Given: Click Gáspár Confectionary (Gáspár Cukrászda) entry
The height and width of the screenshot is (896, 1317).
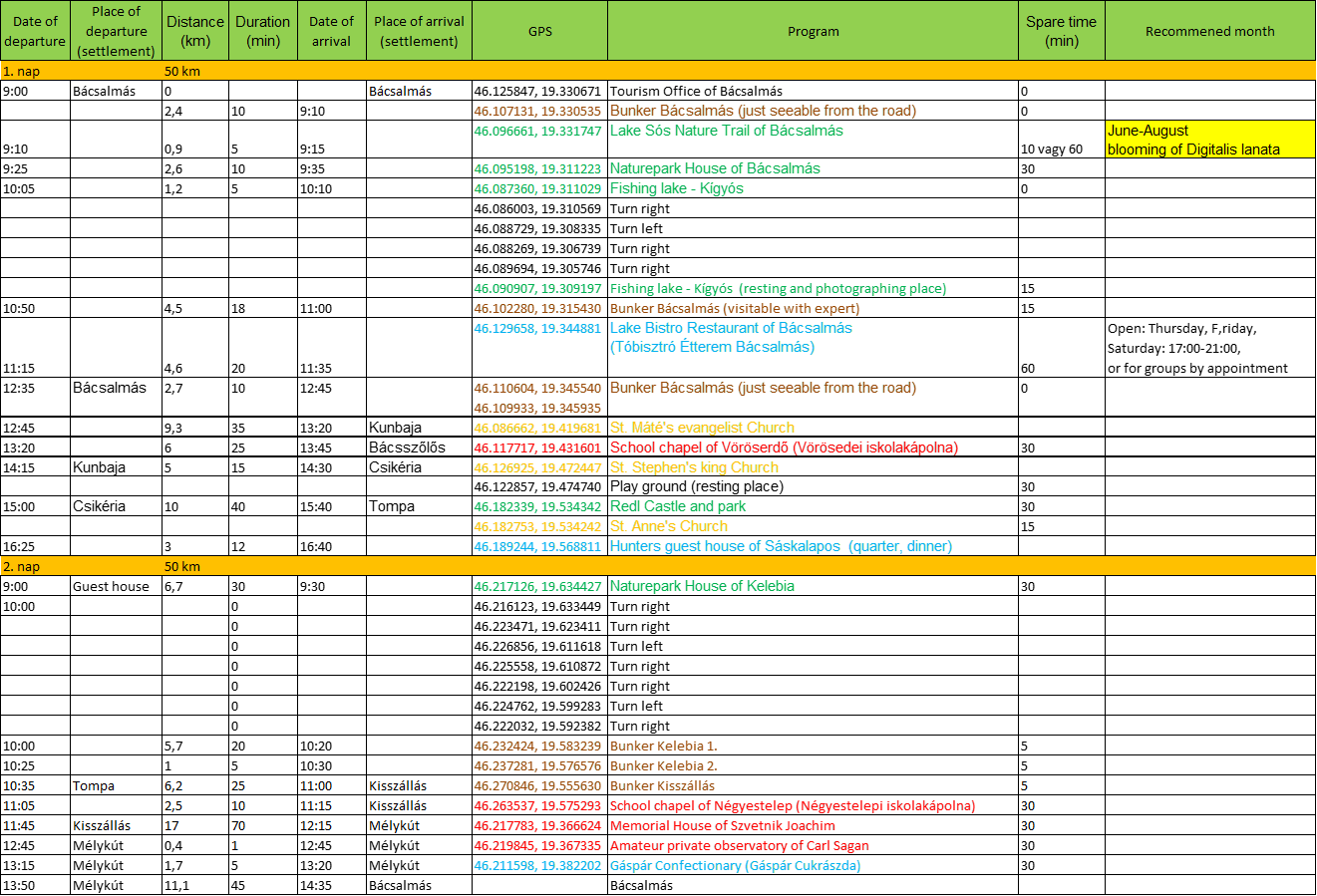Looking at the screenshot, I should pyautogui.click(x=735, y=865).
